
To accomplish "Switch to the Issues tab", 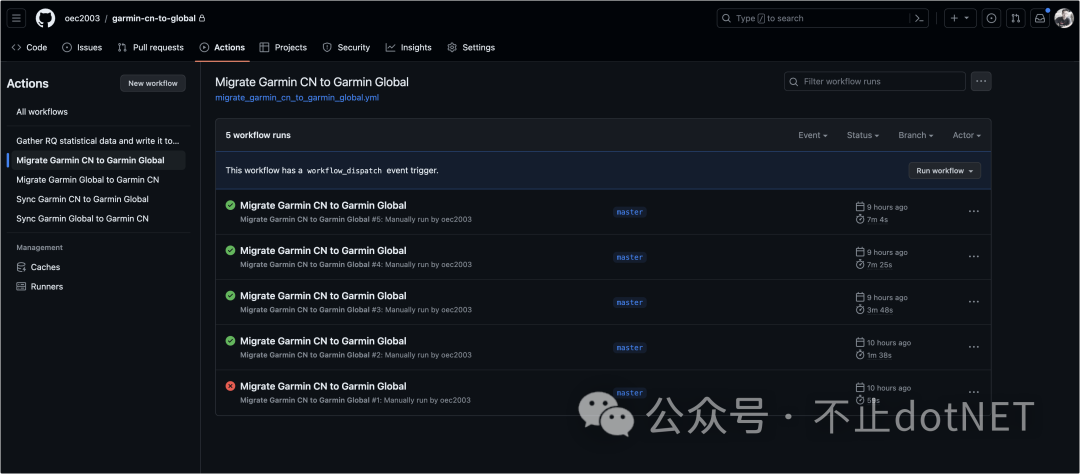I will [82, 48].
